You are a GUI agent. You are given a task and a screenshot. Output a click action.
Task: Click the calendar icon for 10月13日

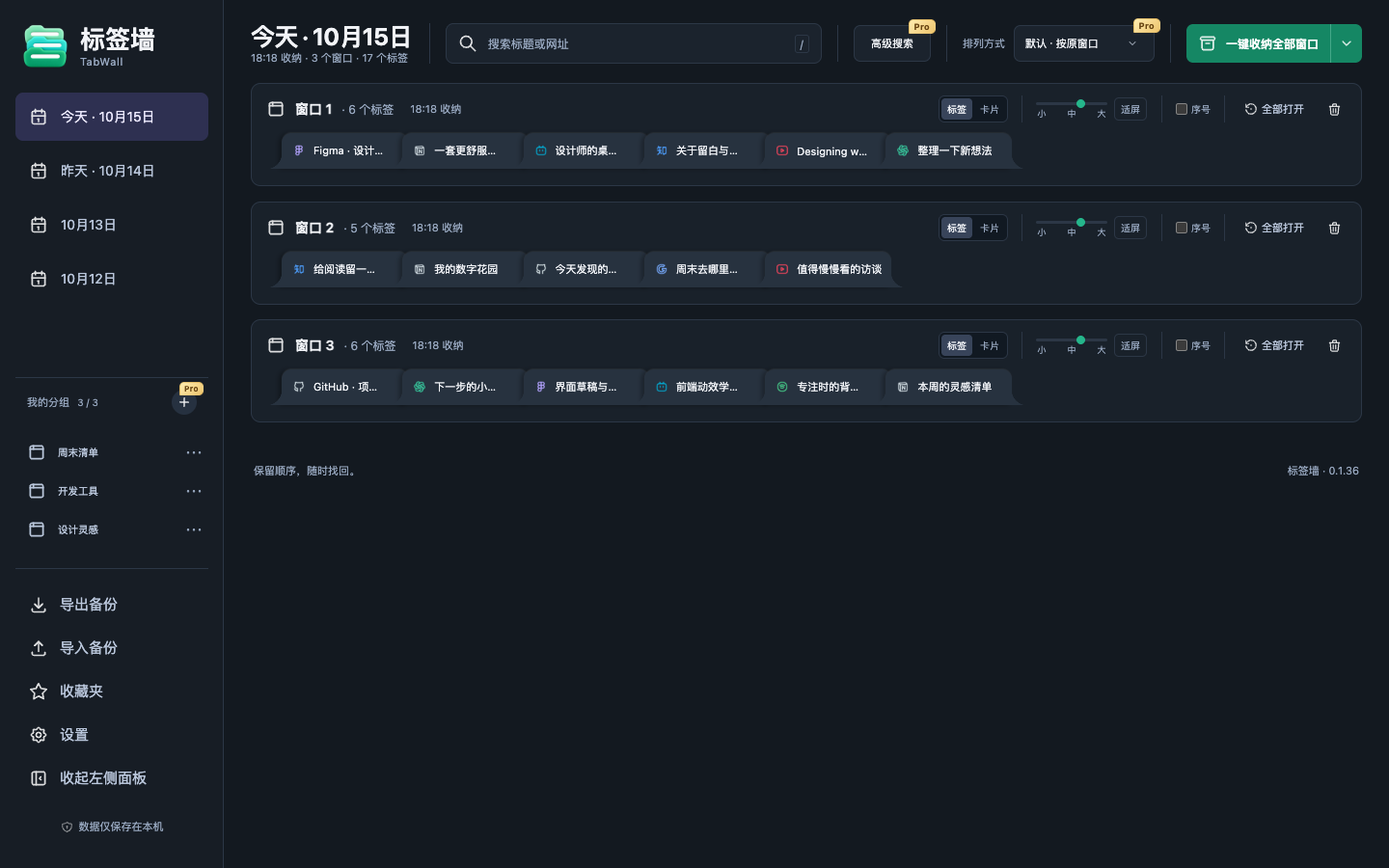click(39, 225)
